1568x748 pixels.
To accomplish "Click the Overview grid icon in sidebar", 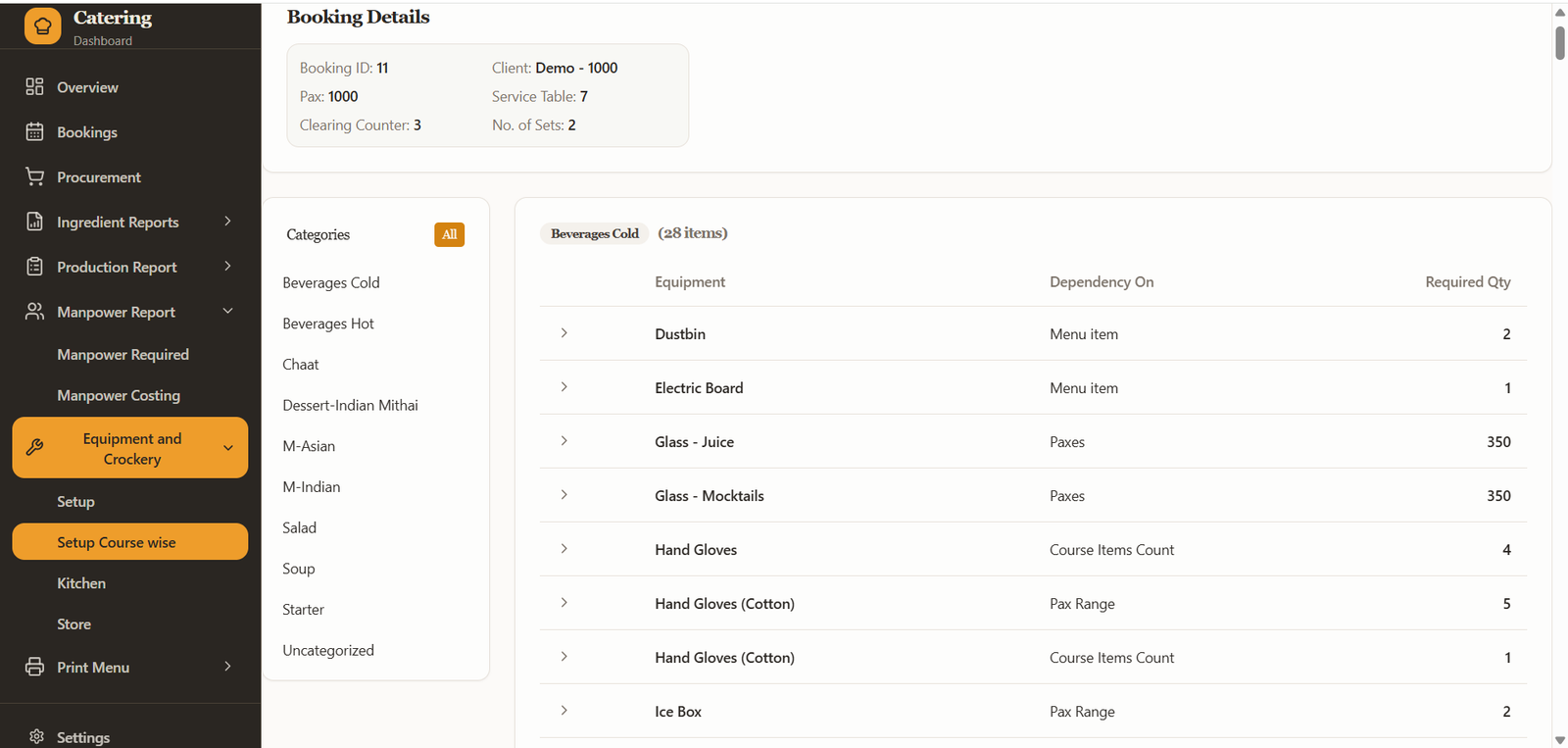I will 35,87.
